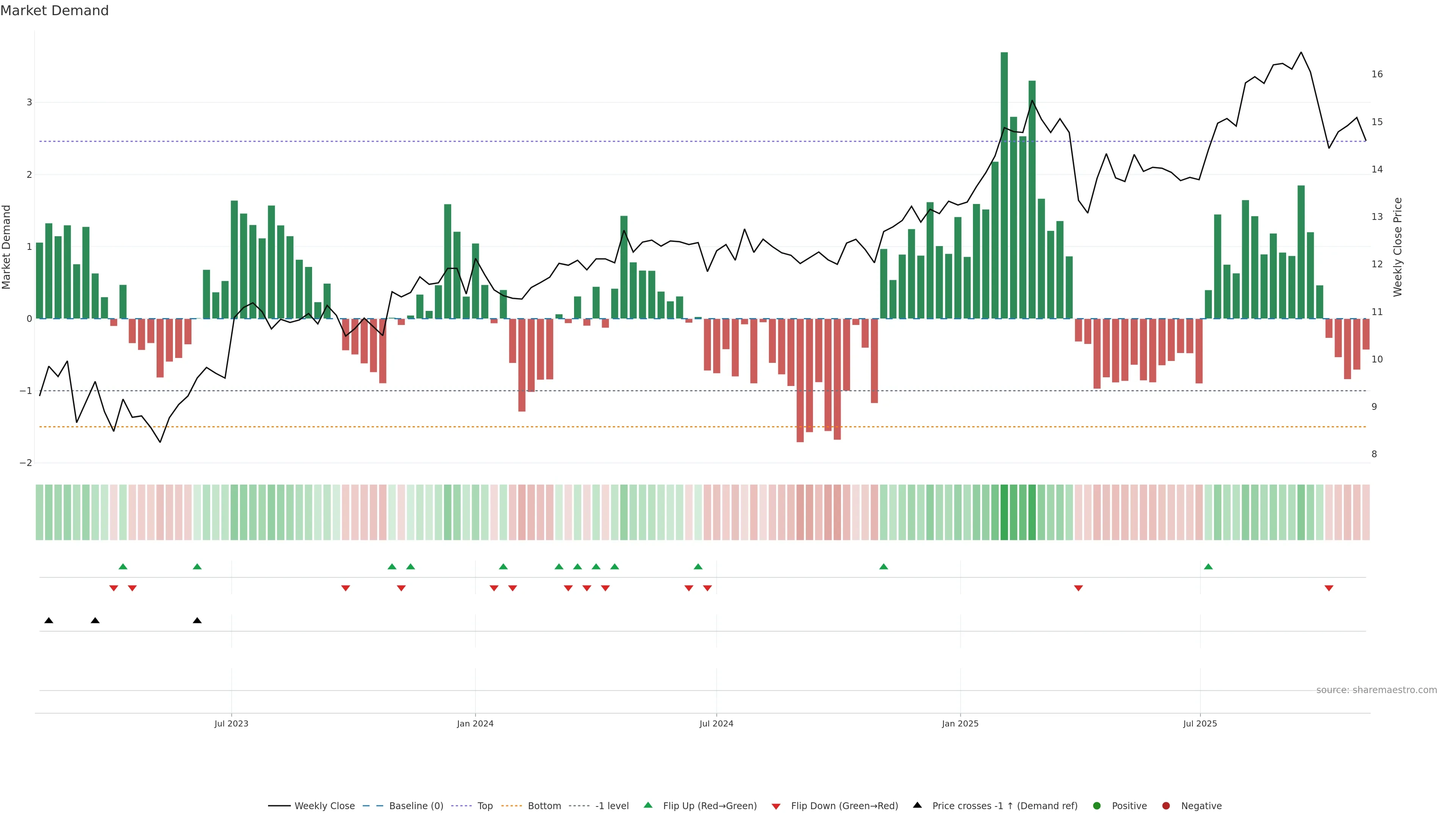The image size is (1456, 819).
Task: Click the source: sharemaestro.com text
Action: pyautogui.click(x=1376, y=690)
